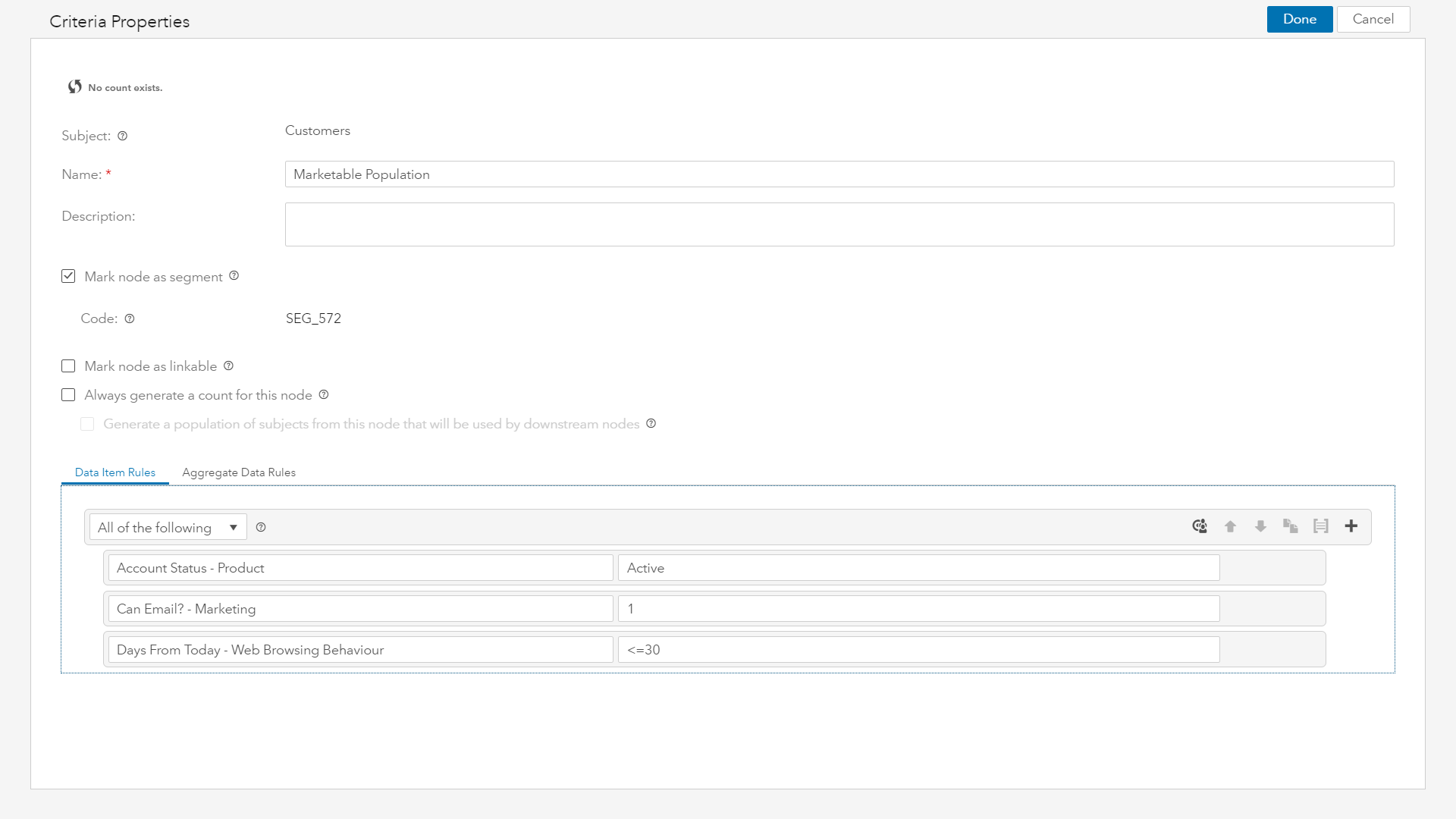
Task: Click the move rule down arrow
Action: click(x=1260, y=526)
